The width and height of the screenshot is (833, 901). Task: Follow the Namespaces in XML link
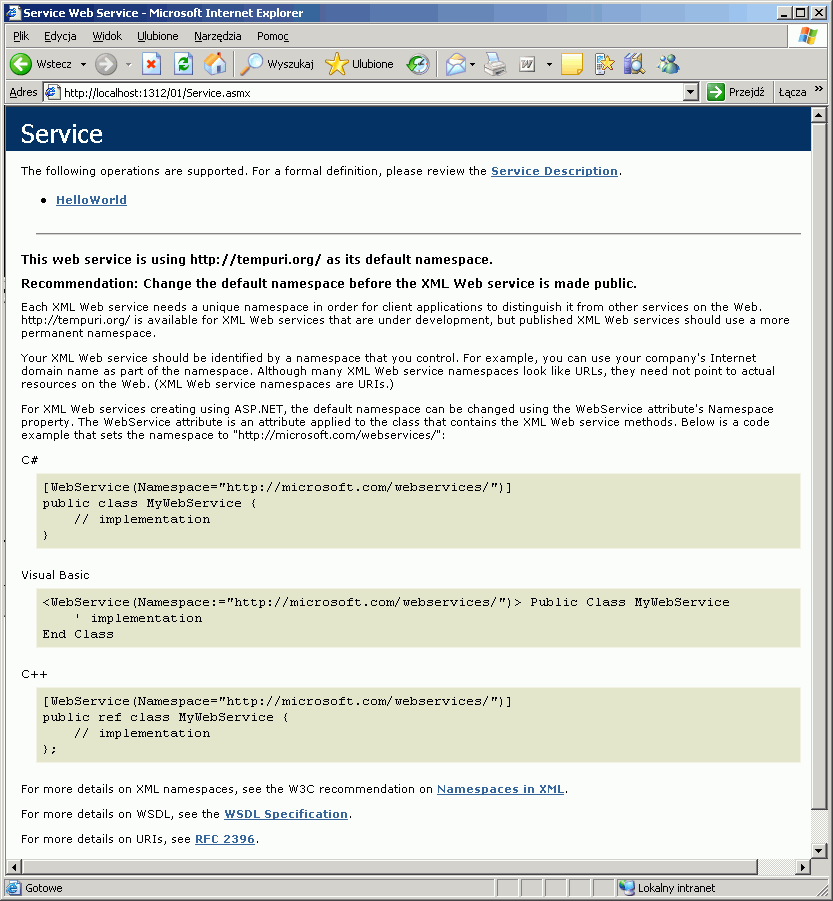[500, 789]
